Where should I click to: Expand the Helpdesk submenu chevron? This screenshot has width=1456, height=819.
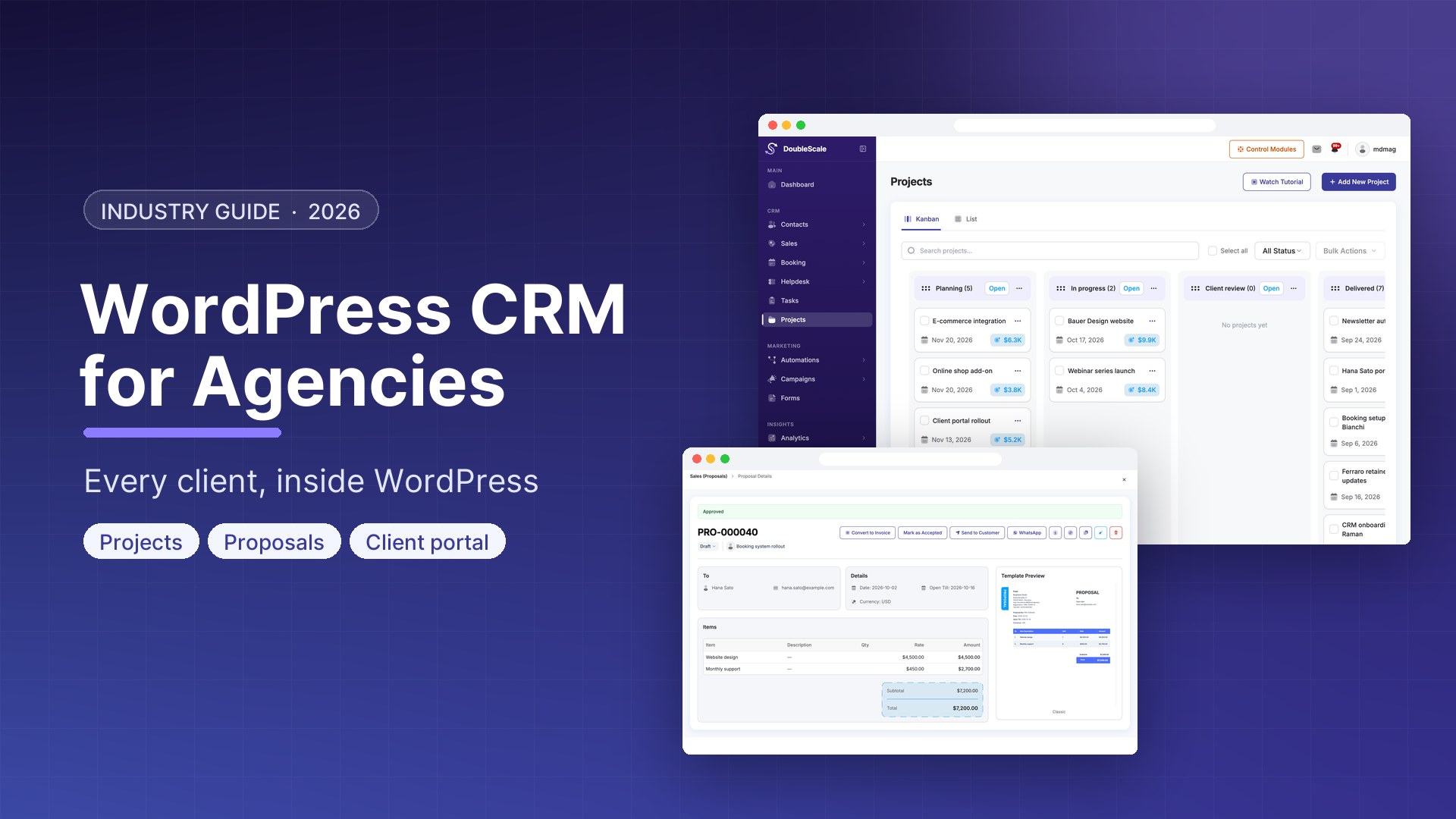tap(864, 281)
